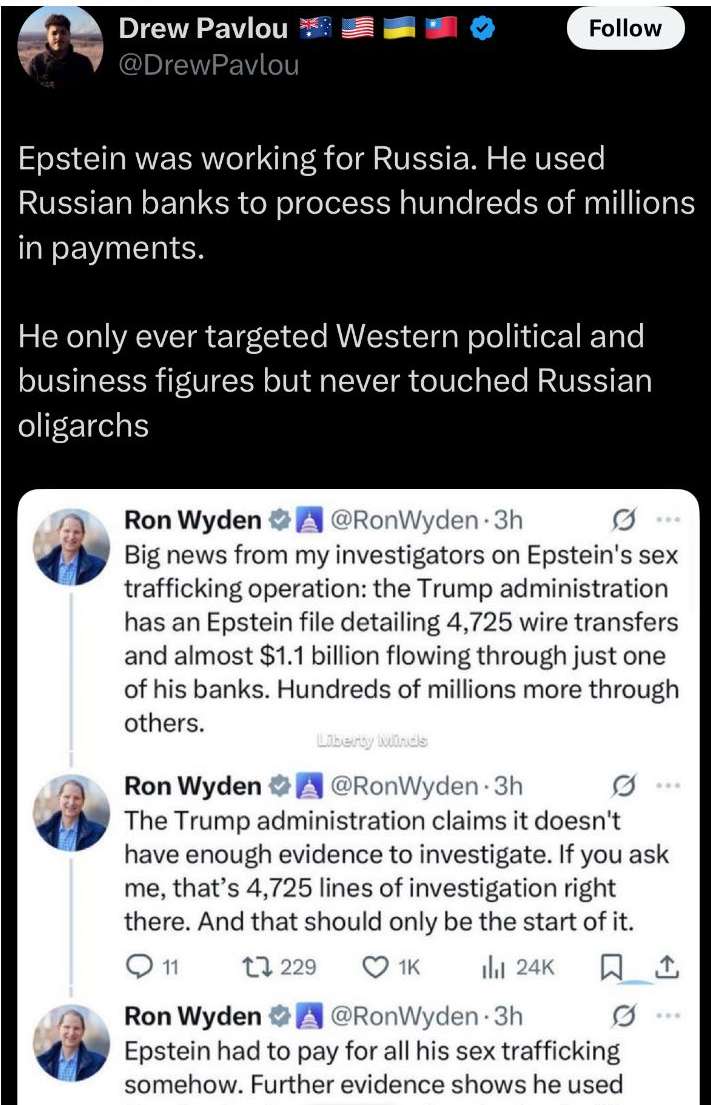
Task: Click Grok icon on third Ron Wyden tweet
Action: 624,1017
